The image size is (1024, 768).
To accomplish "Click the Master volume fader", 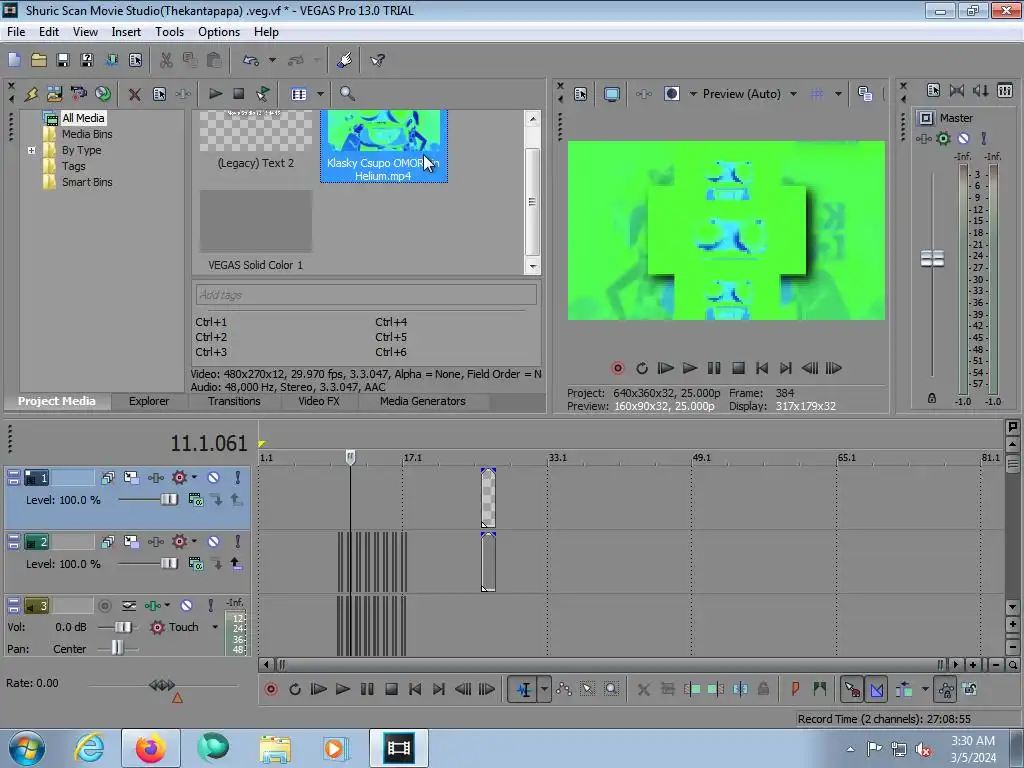I will [932, 259].
